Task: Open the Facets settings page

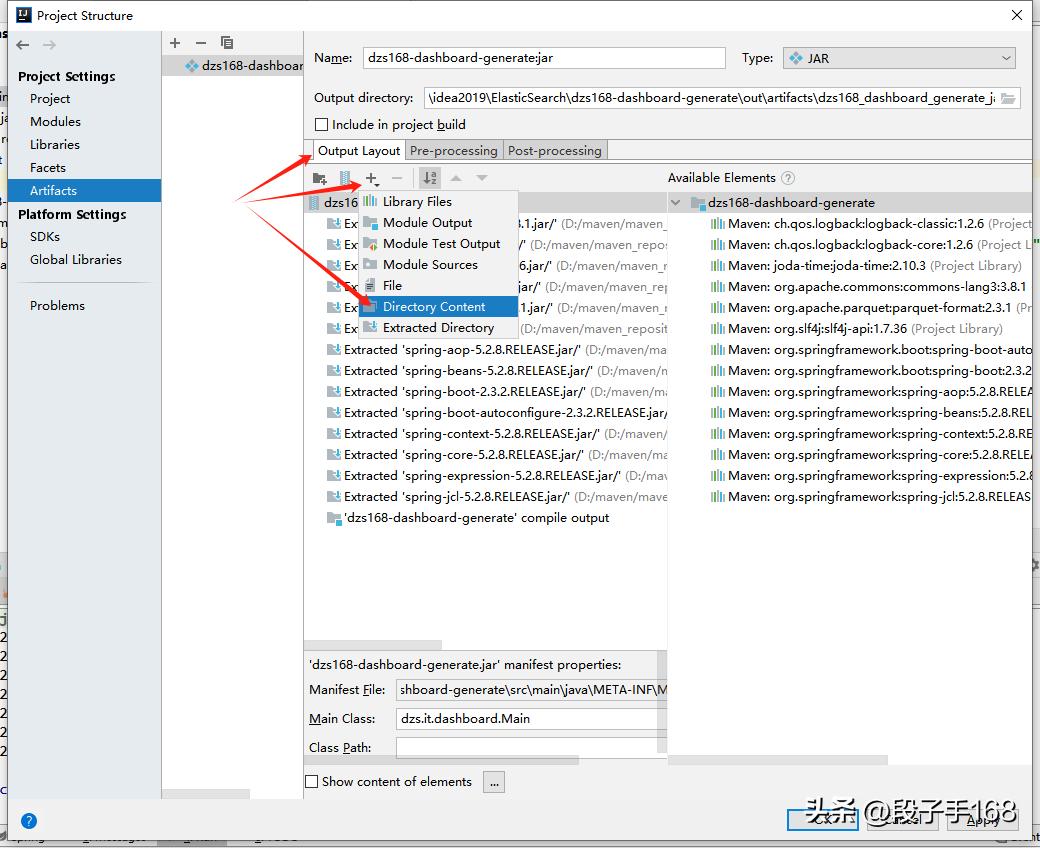Action: (x=48, y=168)
